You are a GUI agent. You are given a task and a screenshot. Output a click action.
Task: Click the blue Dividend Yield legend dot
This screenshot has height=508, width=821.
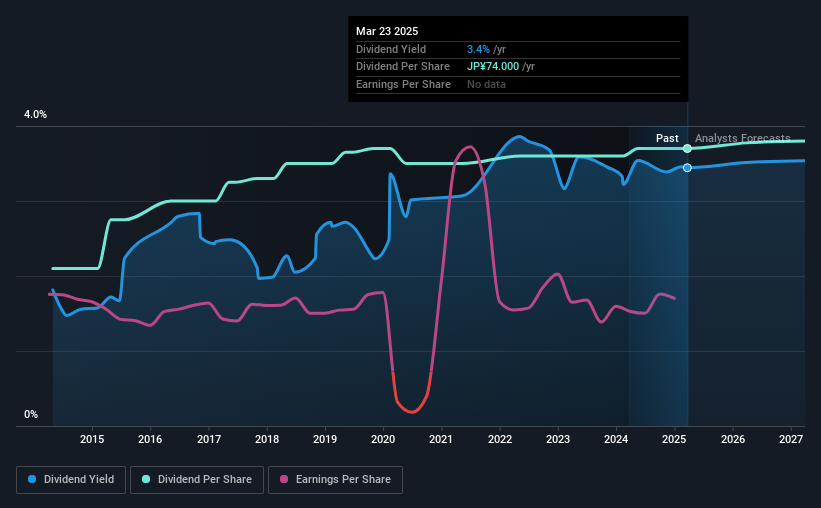(32, 479)
